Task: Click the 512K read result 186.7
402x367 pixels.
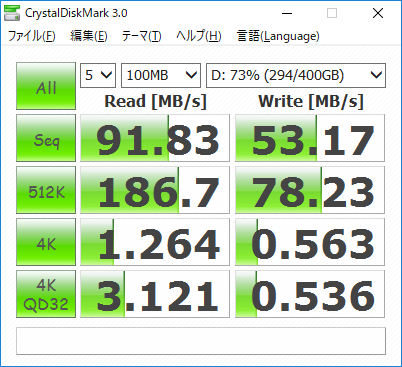Action: [155, 190]
